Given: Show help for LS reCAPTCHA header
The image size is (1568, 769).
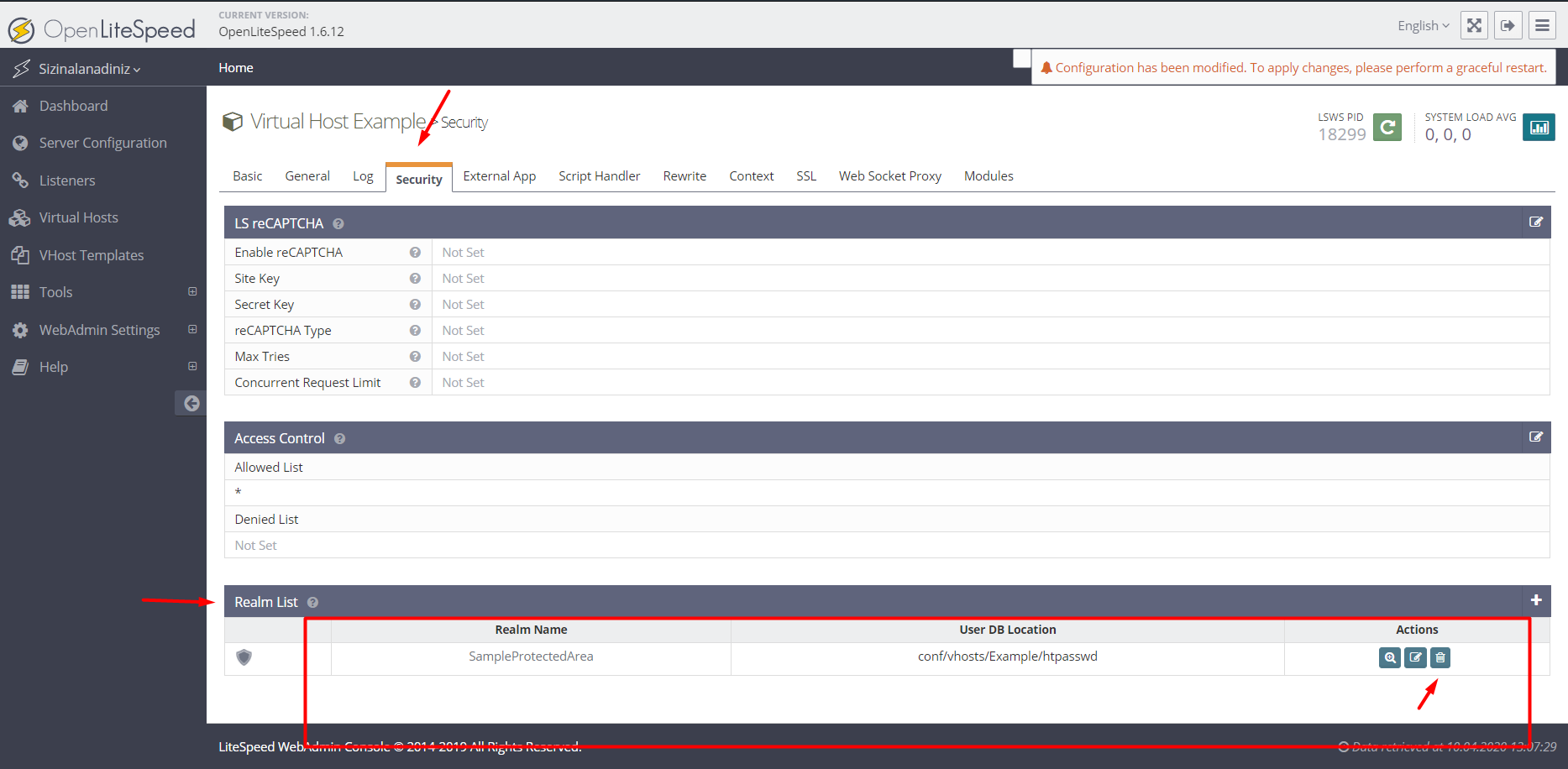Looking at the screenshot, I should (x=338, y=224).
